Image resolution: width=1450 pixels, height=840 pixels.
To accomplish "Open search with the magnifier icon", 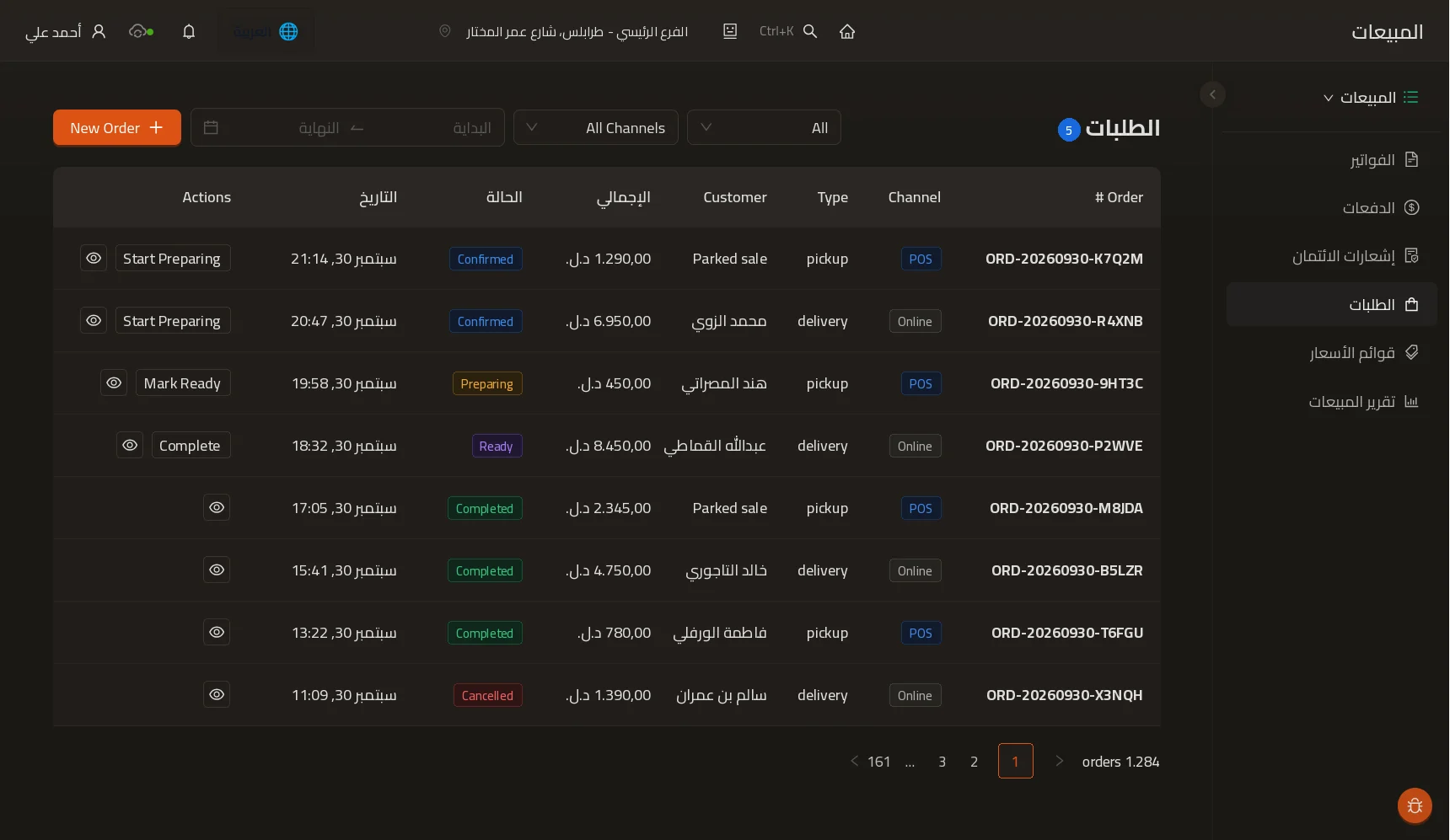I will click(x=810, y=31).
